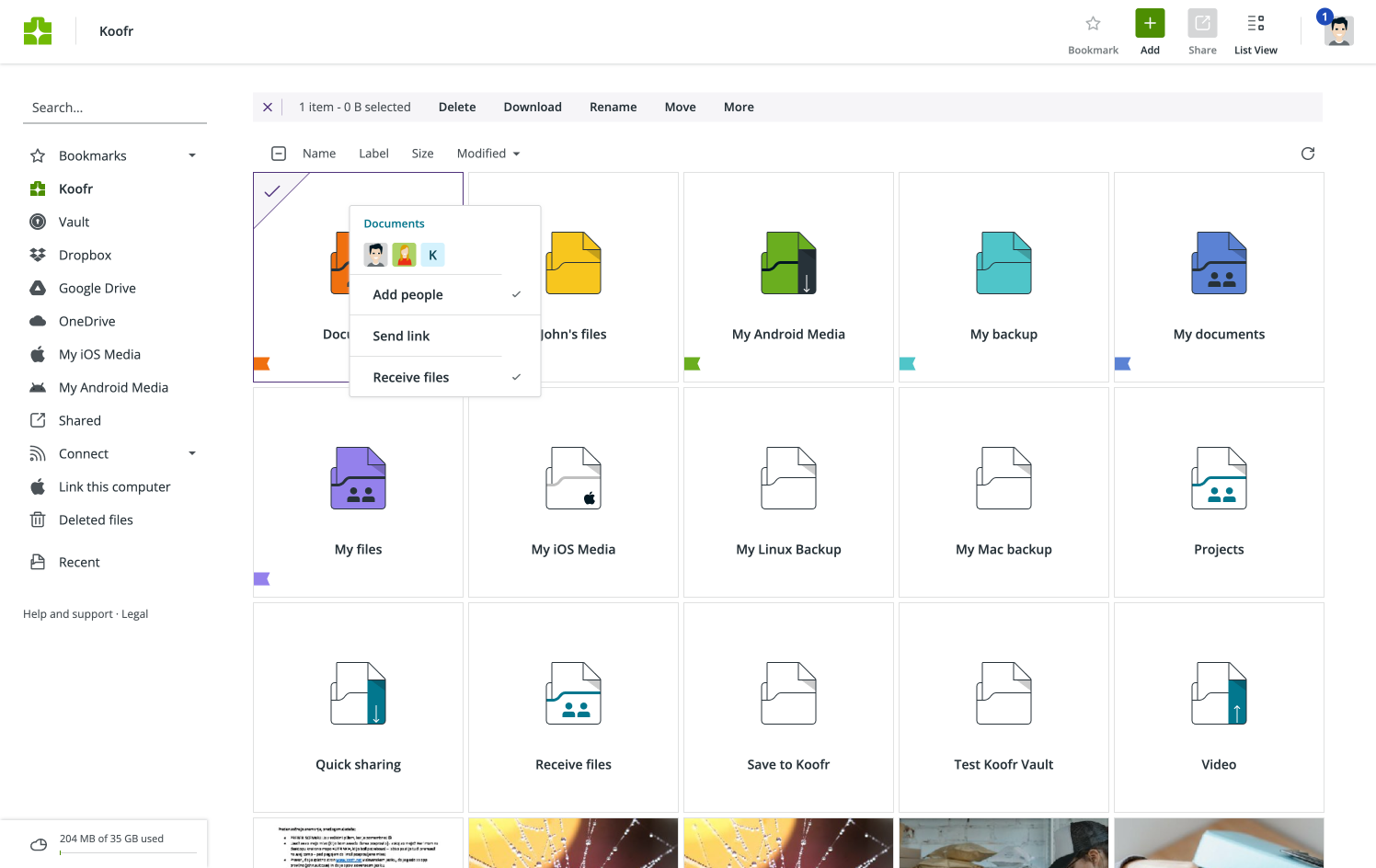Toggle Receive files in the popup
The width and height of the screenshot is (1376, 868).
(x=445, y=377)
